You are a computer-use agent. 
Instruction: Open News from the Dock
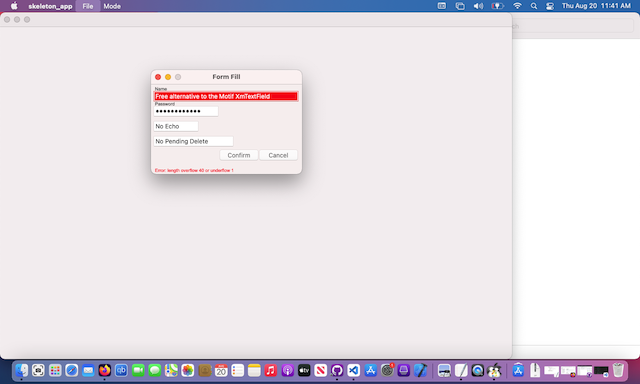pyautogui.click(x=320, y=370)
